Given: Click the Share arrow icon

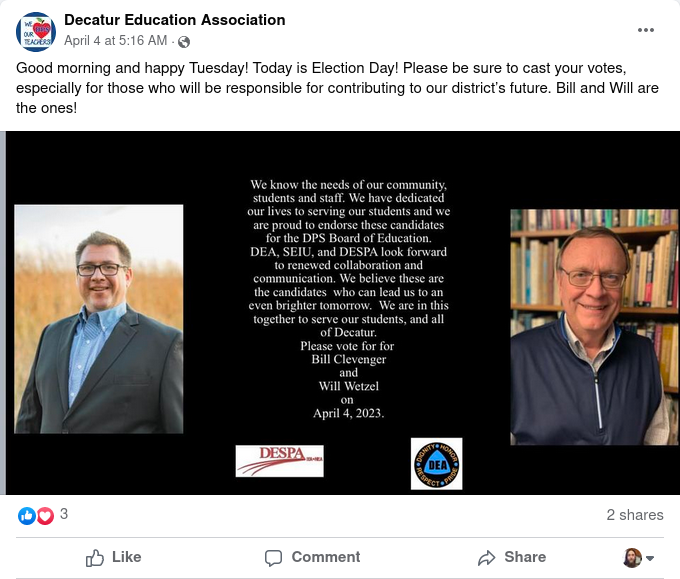Looking at the screenshot, I should (x=487, y=558).
